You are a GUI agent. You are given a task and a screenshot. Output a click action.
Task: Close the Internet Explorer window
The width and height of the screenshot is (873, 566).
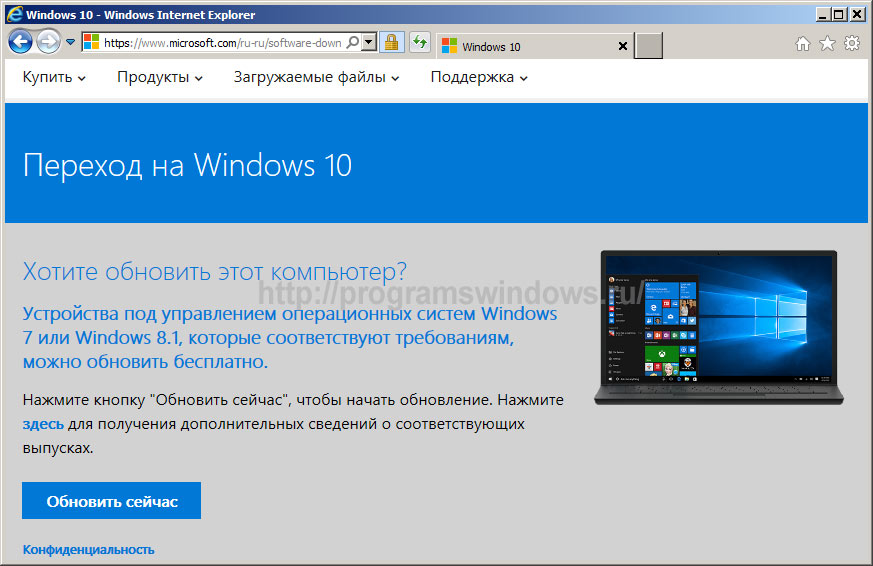pos(857,14)
